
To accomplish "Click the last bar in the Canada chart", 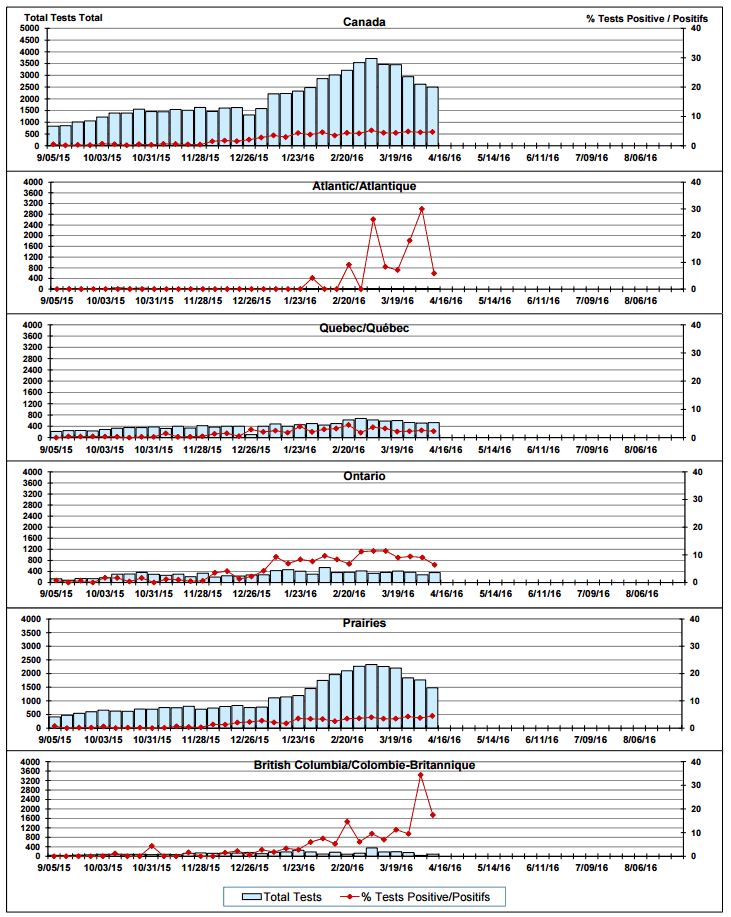I will pyautogui.click(x=432, y=116).
